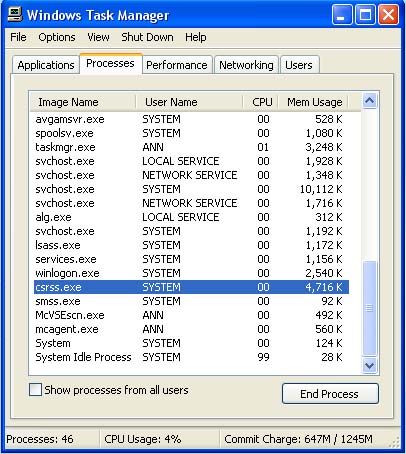The width and height of the screenshot is (406, 454).
Task: Click the Task Manager title bar icon
Action: 14,14
